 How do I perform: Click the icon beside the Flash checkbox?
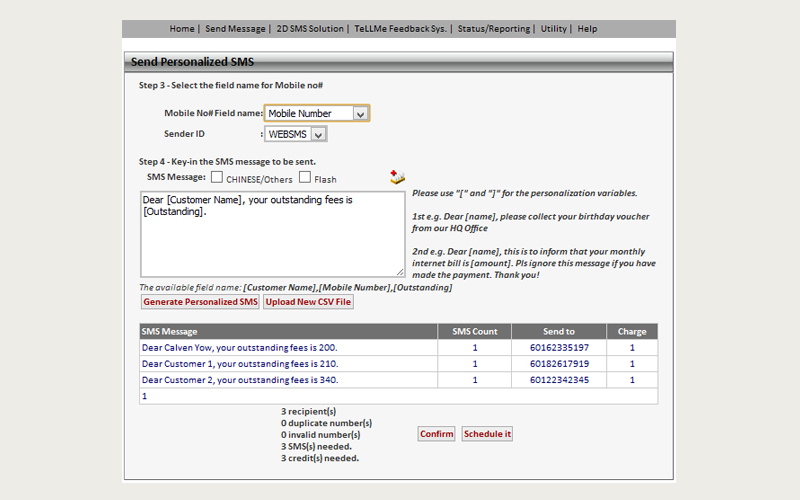coord(397,177)
